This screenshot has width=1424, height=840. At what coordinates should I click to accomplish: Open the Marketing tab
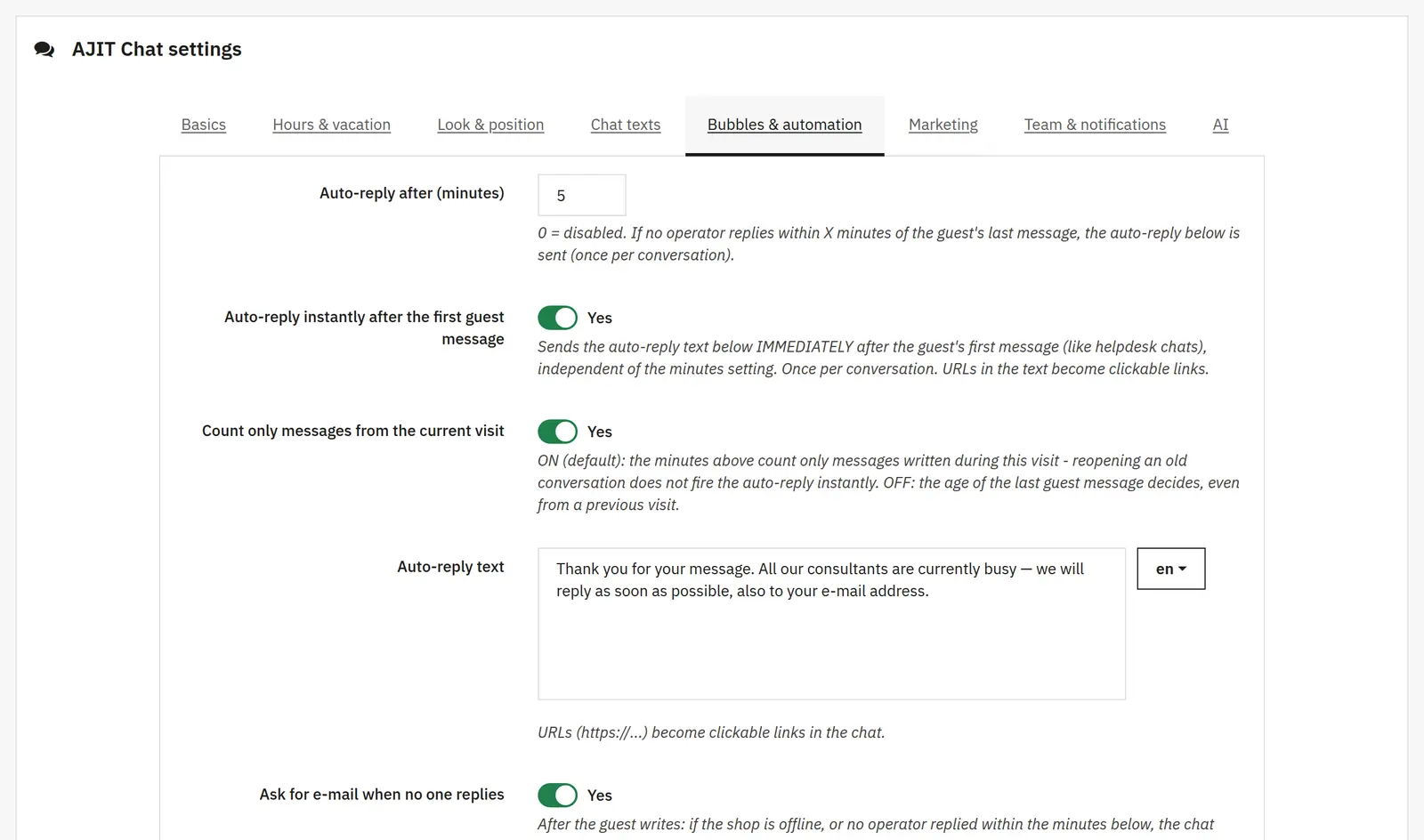click(x=943, y=125)
